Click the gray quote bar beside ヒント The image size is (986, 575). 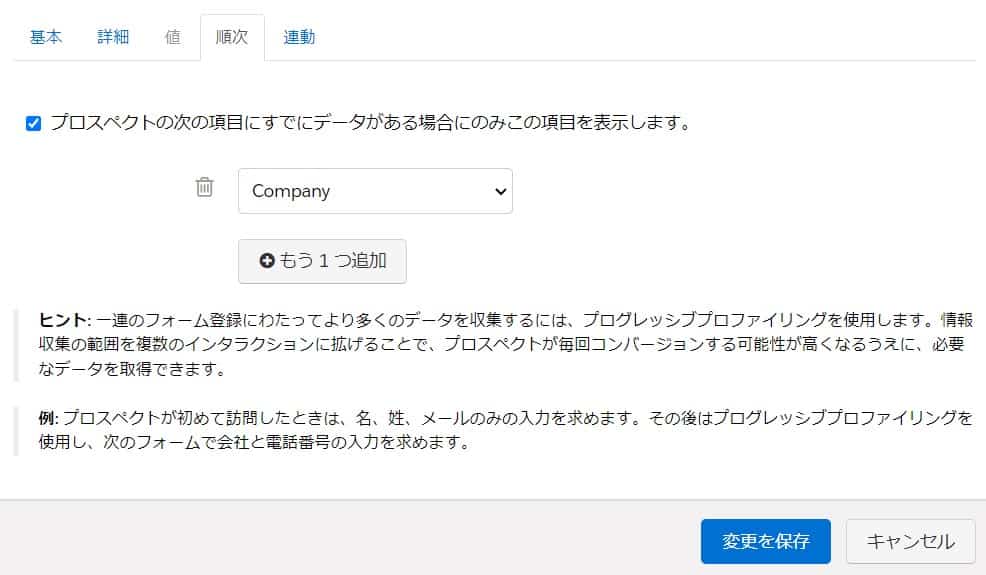point(16,345)
